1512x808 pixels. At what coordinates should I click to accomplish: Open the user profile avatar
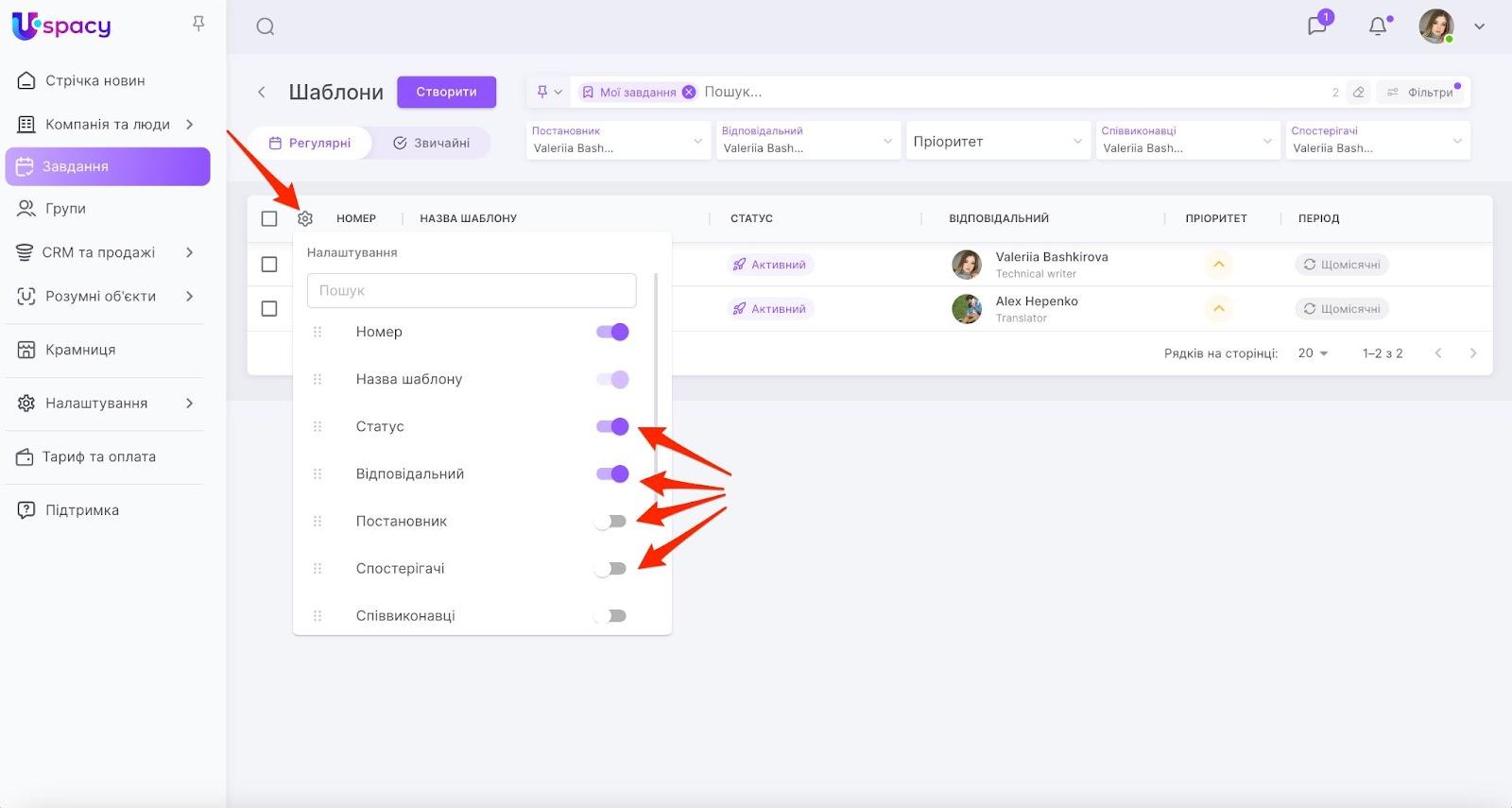tap(1436, 26)
